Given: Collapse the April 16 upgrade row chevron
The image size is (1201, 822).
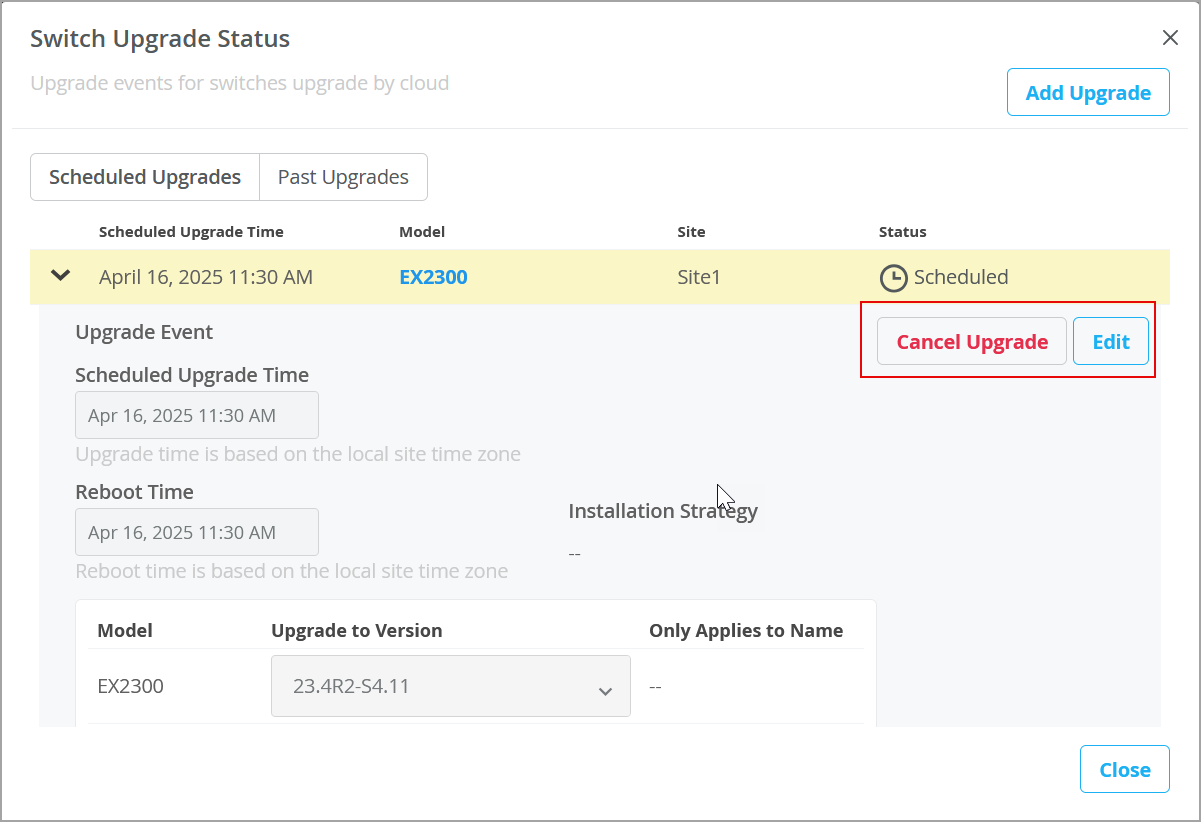Looking at the screenshot, I should [61, 276].
